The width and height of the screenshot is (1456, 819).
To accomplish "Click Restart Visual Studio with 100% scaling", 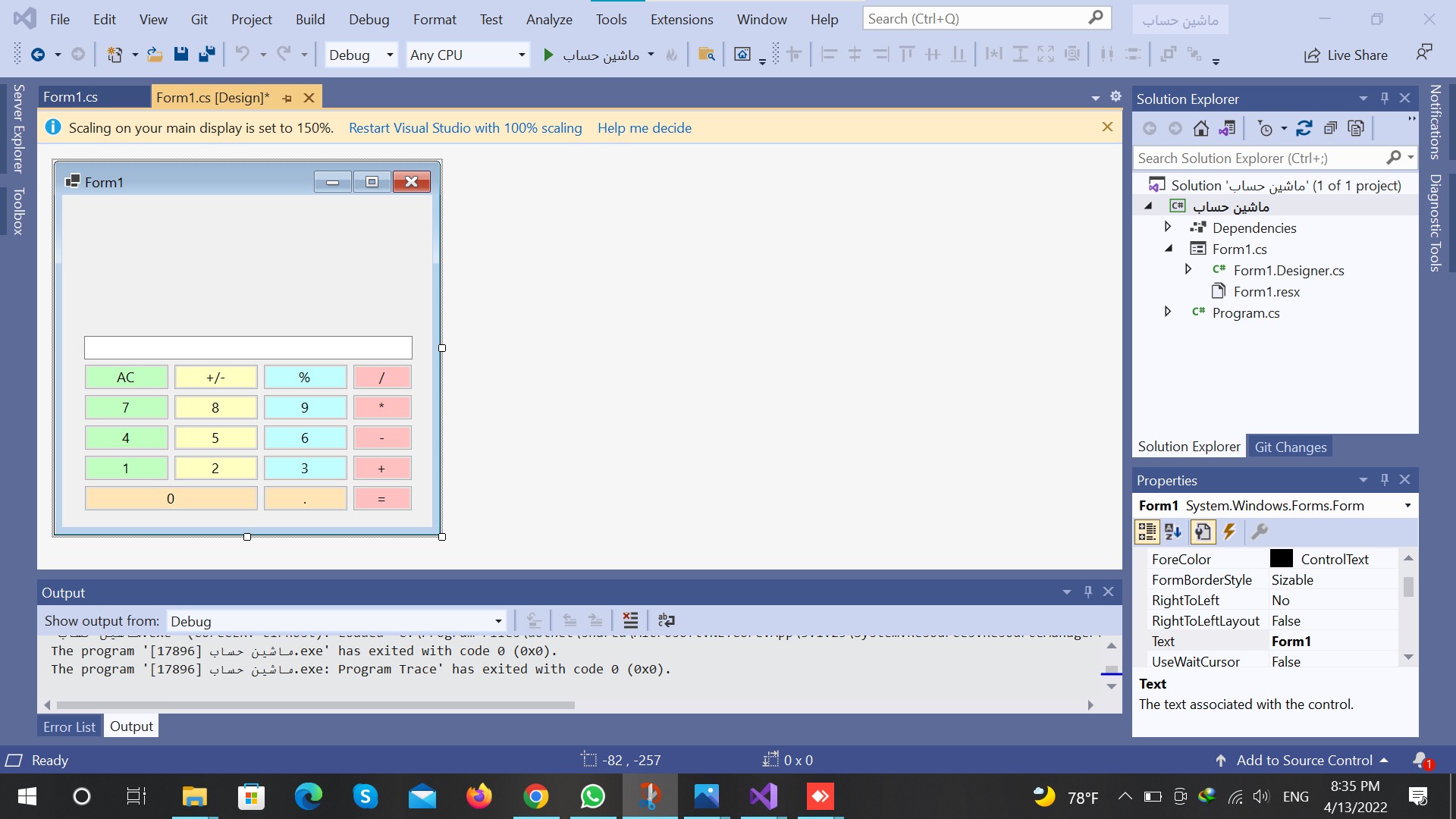I will pyautogui.click(x=465, y=127).
